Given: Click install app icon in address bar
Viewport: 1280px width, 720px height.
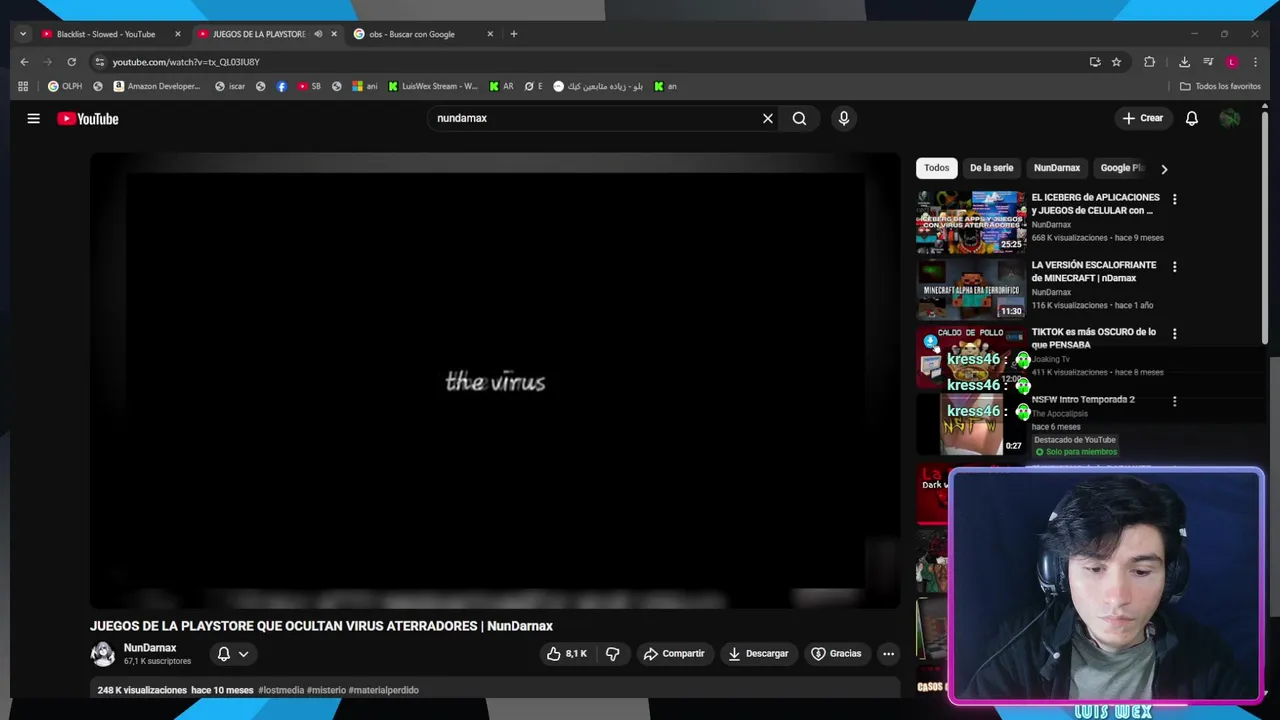Looking at the screenshot, I should [x=1095, y=62].
